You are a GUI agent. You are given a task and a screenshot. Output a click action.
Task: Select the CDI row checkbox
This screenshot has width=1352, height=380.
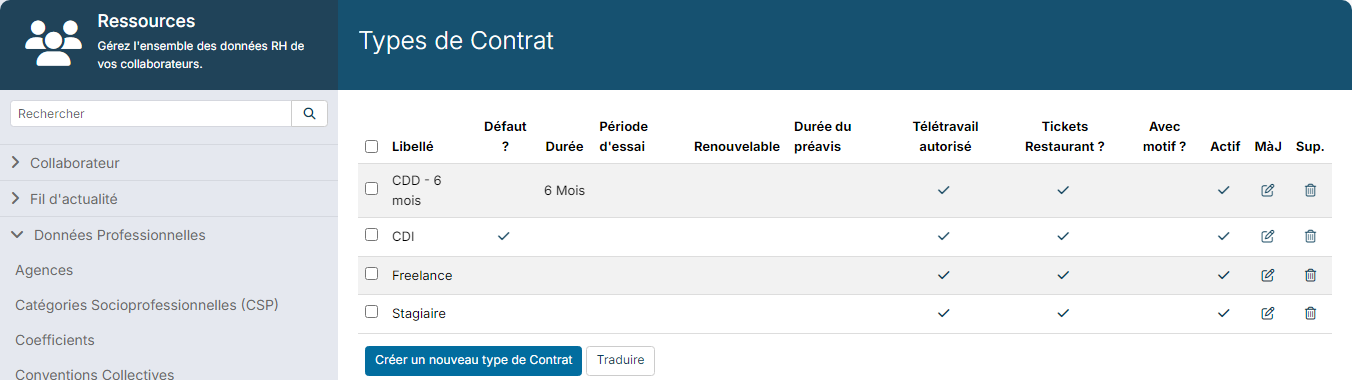pos(372,235)
